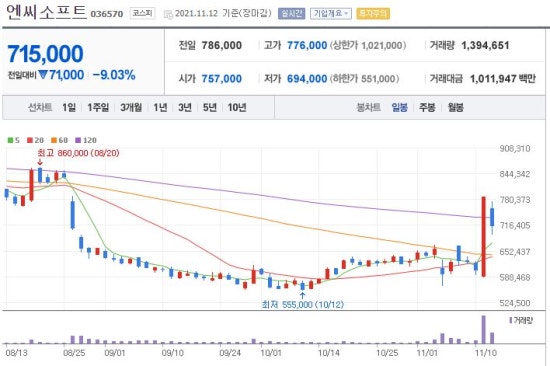Select the 3개월 line chart tab
The width and height of the screenshot is (550, 366).
pos(131,107)
